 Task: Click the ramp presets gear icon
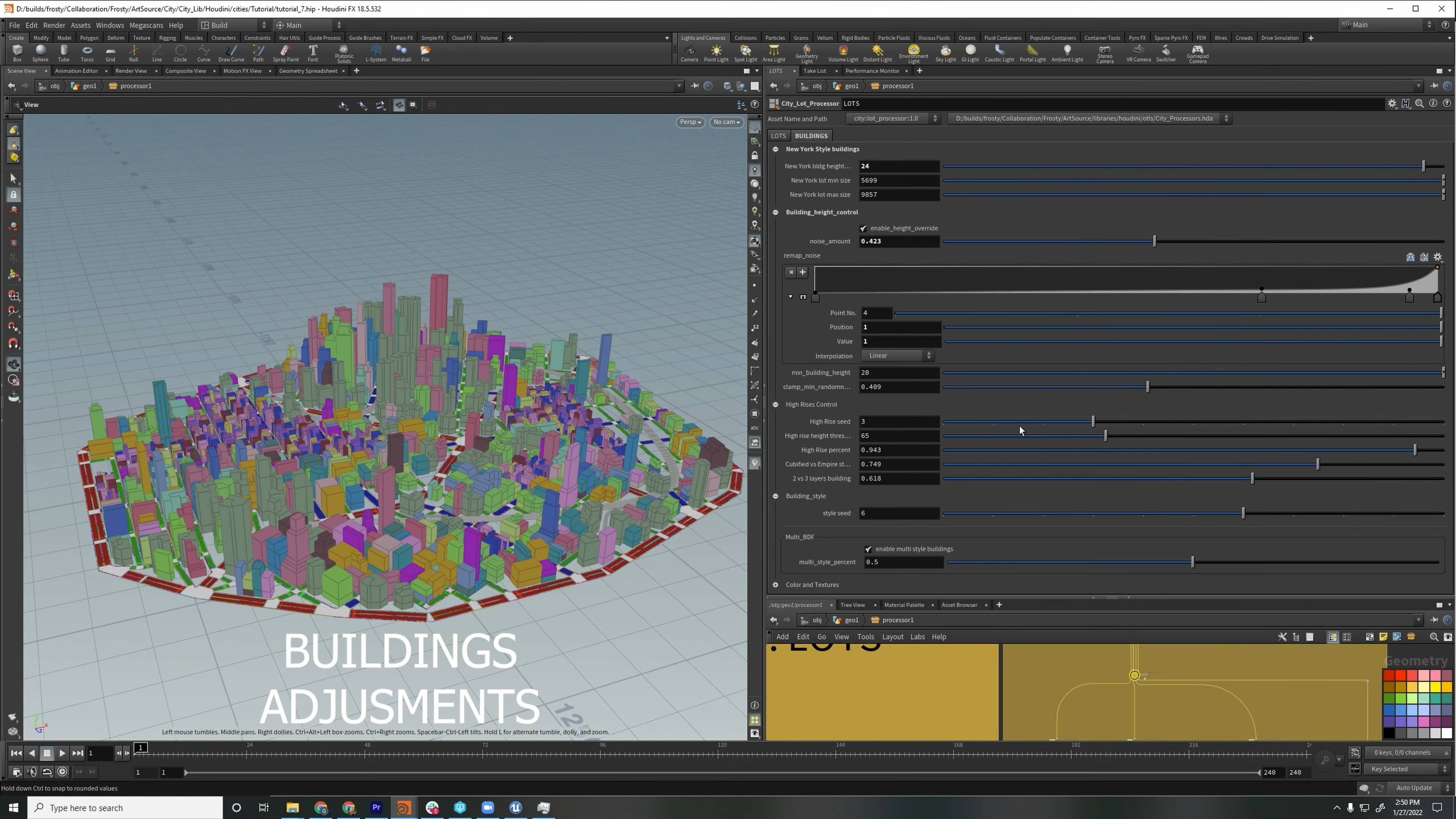pos(1438,257)
